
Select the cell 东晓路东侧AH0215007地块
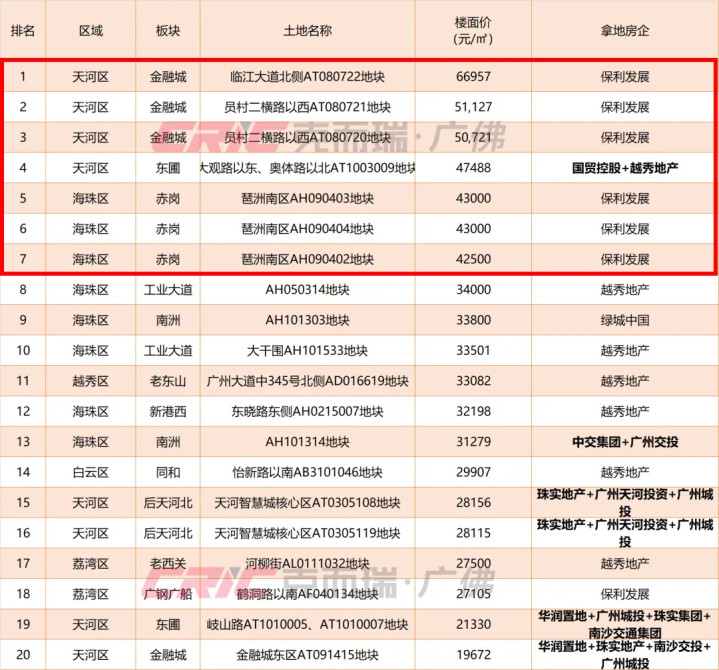(307, 411)
